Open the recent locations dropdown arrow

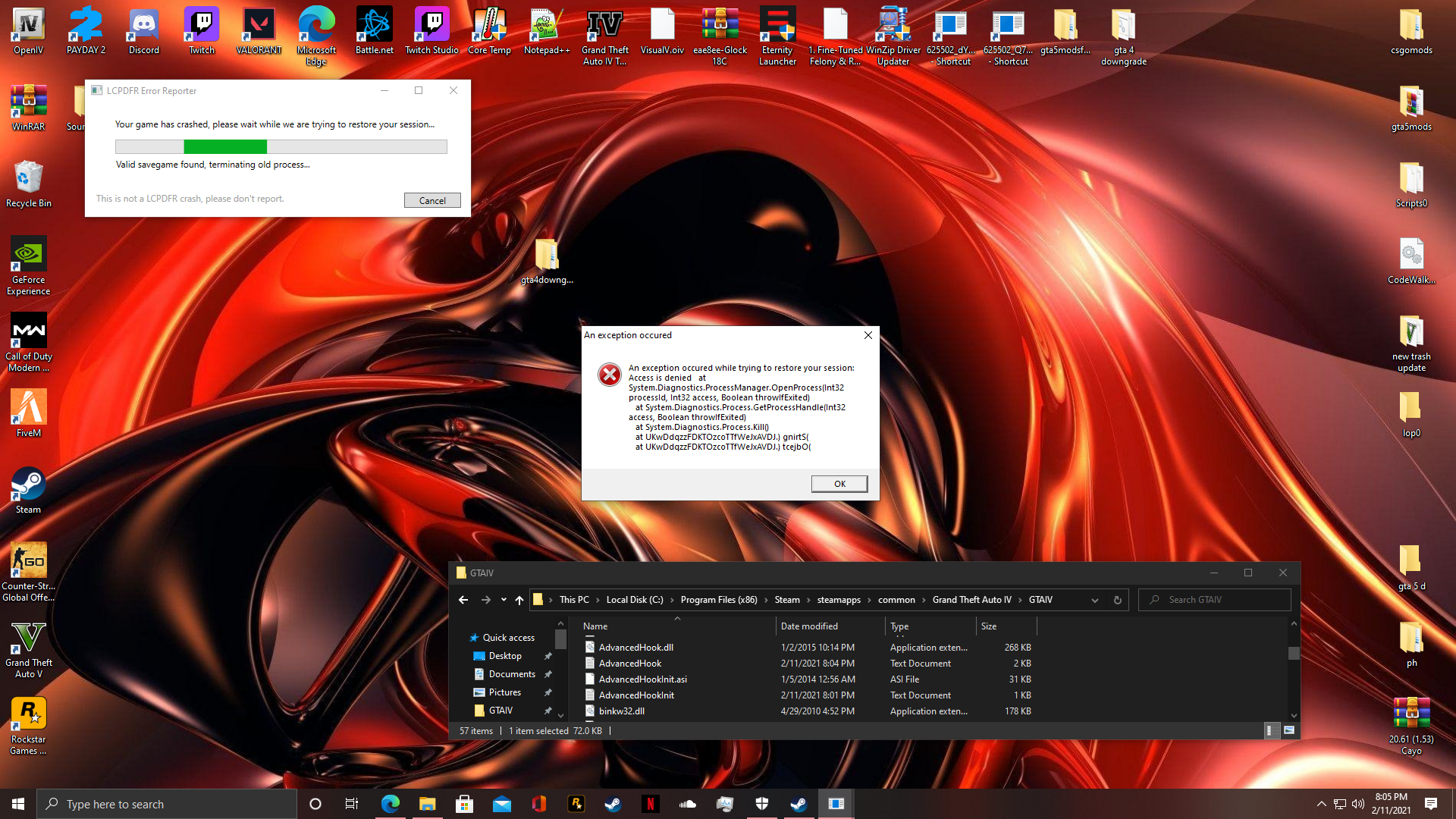pos(504,600)
